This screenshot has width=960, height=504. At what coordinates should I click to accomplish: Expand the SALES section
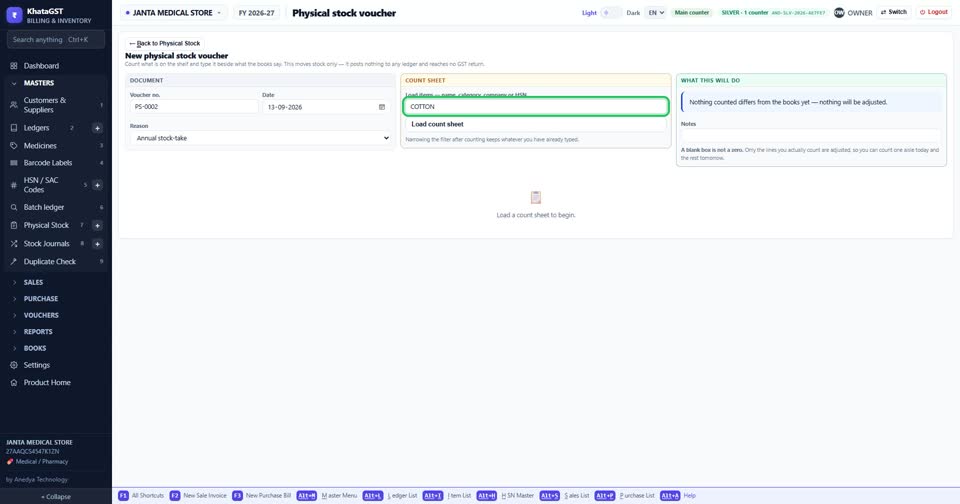click(x=56, y=282)
